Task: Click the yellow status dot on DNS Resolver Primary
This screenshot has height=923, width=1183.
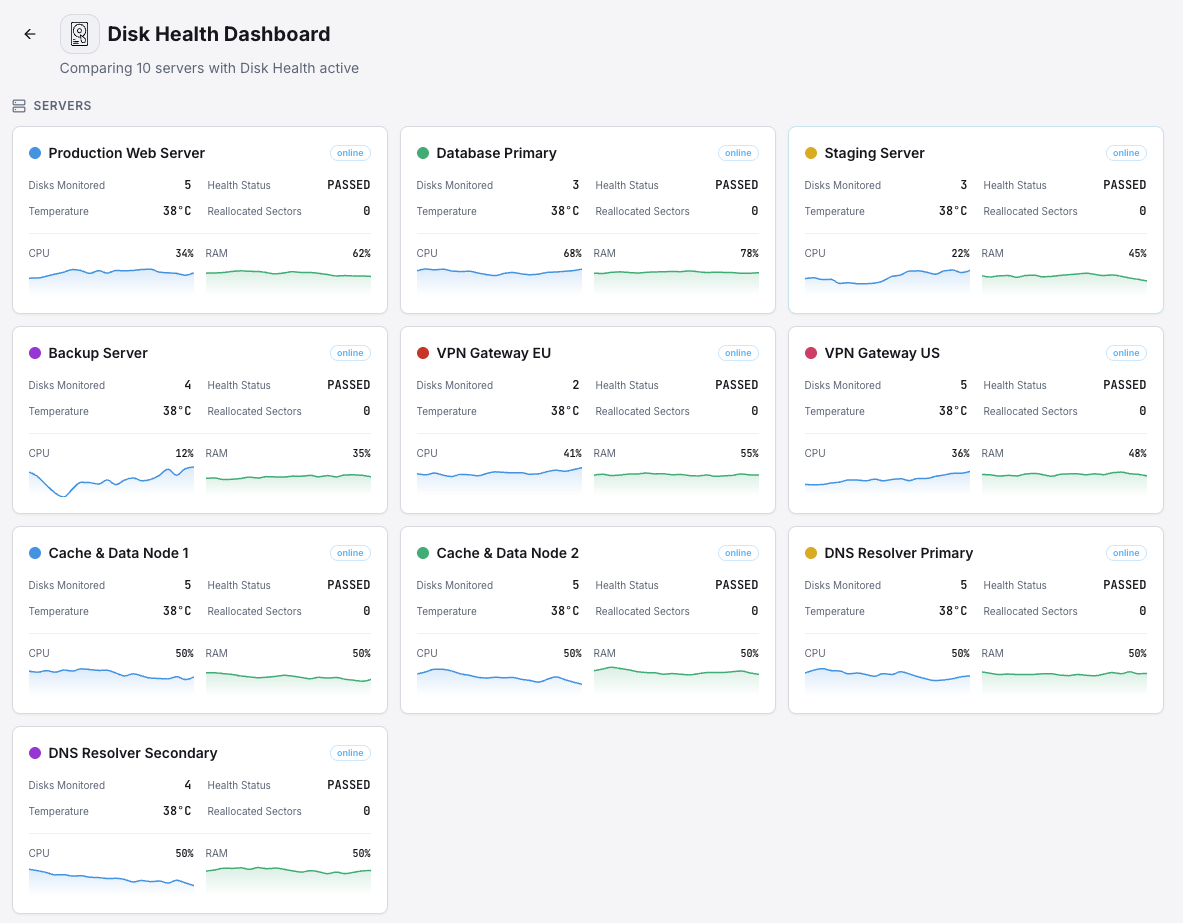Action: click(x=813, y=552)
